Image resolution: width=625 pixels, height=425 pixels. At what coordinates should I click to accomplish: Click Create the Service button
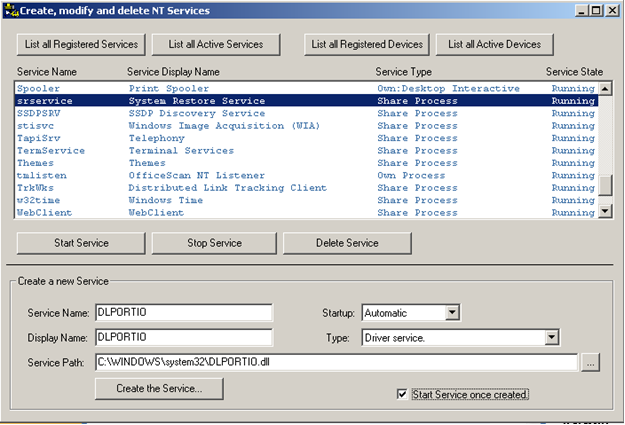tap(159, 388)
